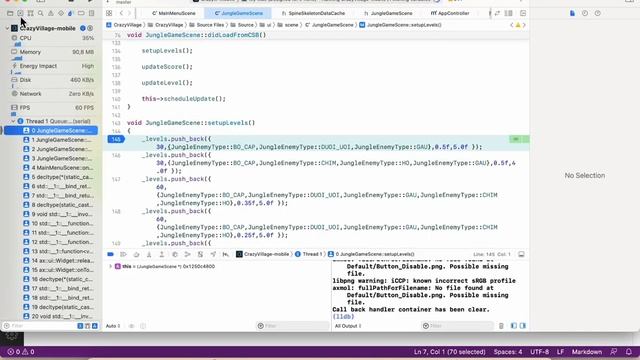Open Thread 1 selector in debug bar
Screen dimensions: 640x360
(309, 254)
